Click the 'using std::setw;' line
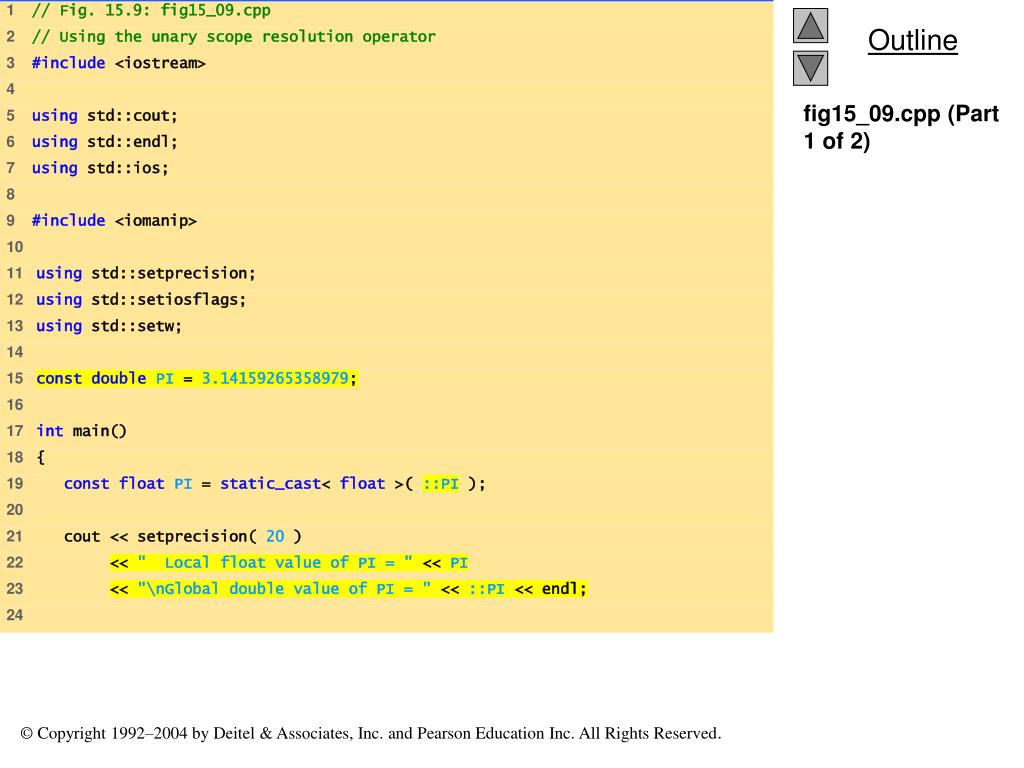This screenshot has height=768, width=1024. pyautogui.click(x=109, y=325)
